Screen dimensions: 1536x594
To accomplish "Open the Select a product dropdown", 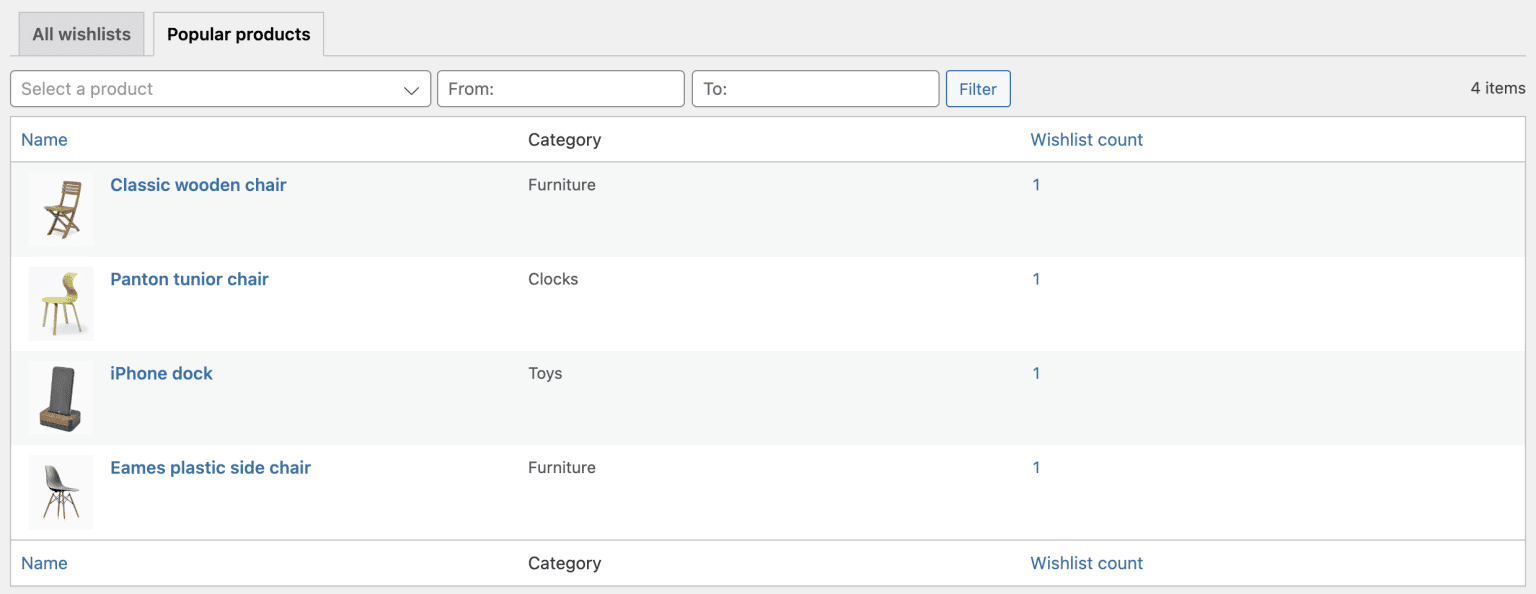I will click(220, 89).
